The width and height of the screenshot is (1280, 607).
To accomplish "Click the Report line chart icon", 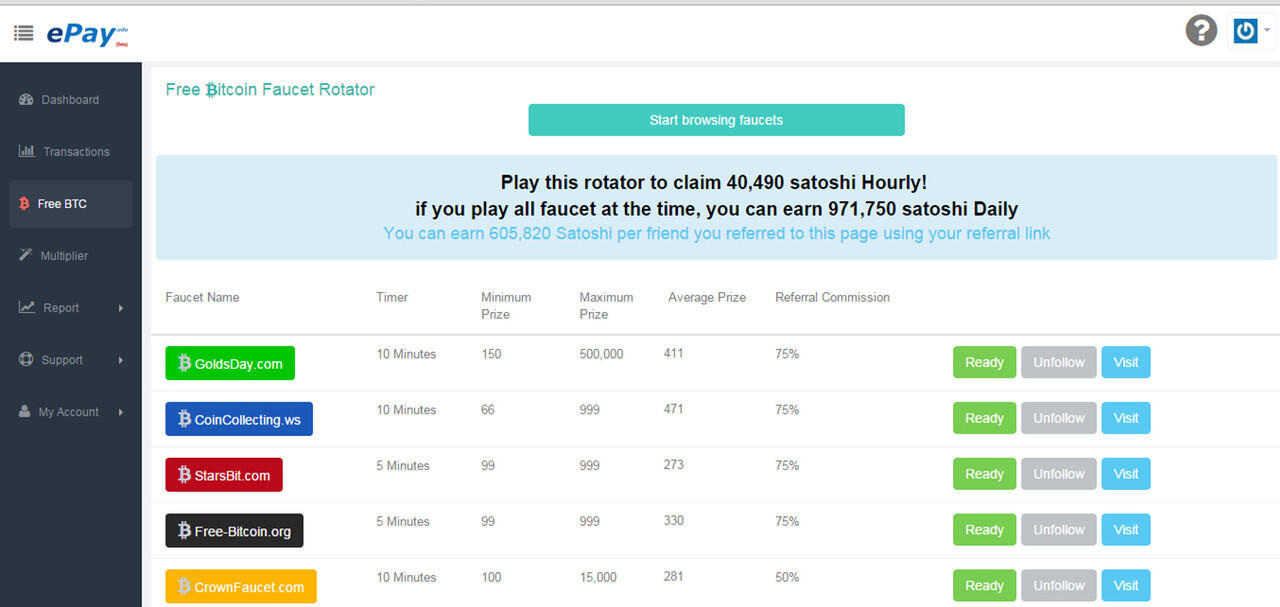I will coord(26,307).
